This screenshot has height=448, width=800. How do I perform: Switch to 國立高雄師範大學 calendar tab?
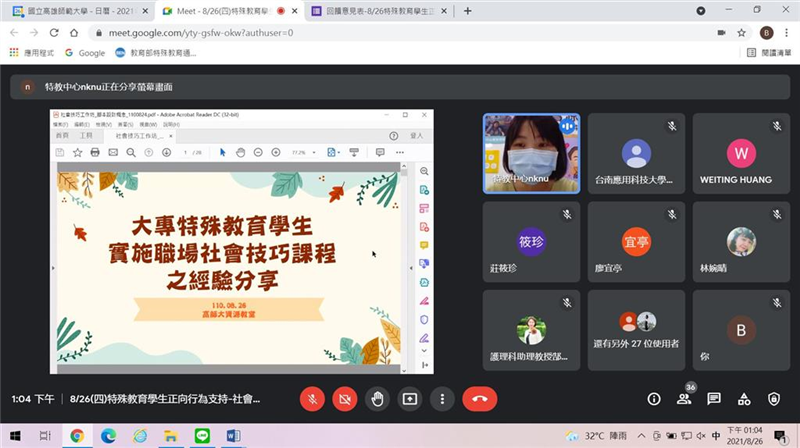(x=80, y=11)
